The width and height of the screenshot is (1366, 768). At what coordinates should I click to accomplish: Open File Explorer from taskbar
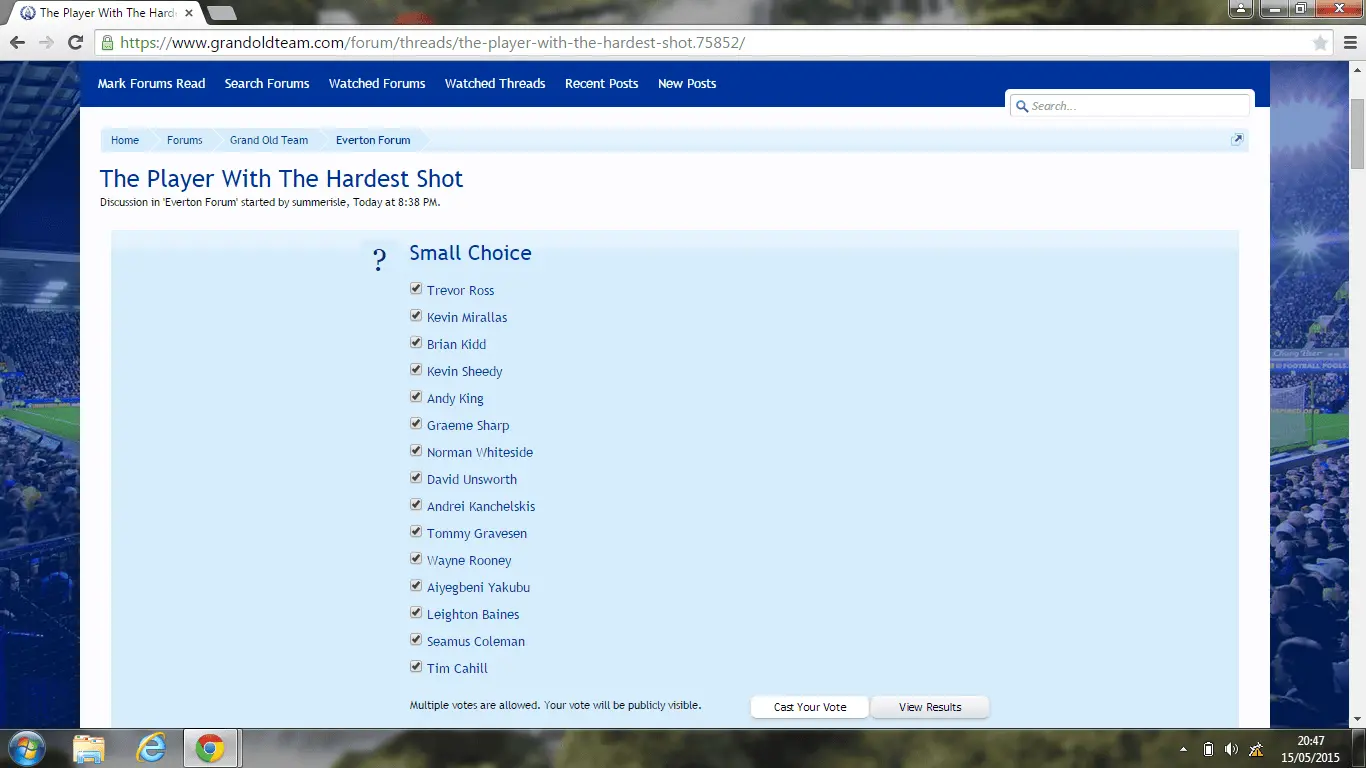89,748
